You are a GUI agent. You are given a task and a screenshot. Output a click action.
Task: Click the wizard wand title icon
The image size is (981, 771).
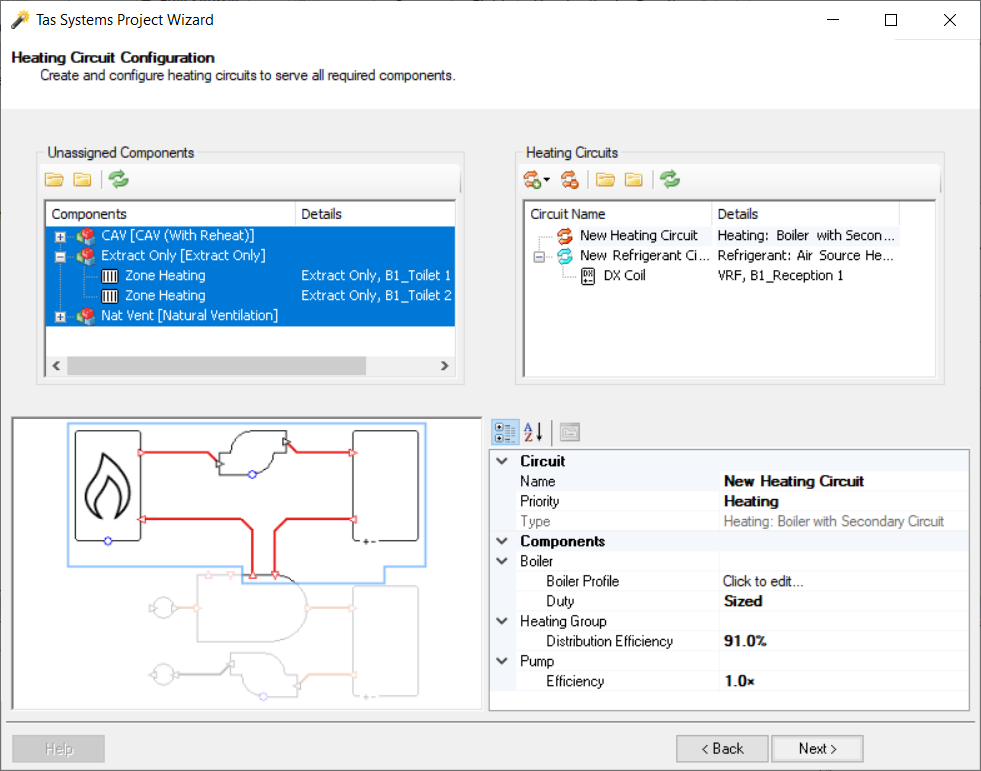pos(20,19)
